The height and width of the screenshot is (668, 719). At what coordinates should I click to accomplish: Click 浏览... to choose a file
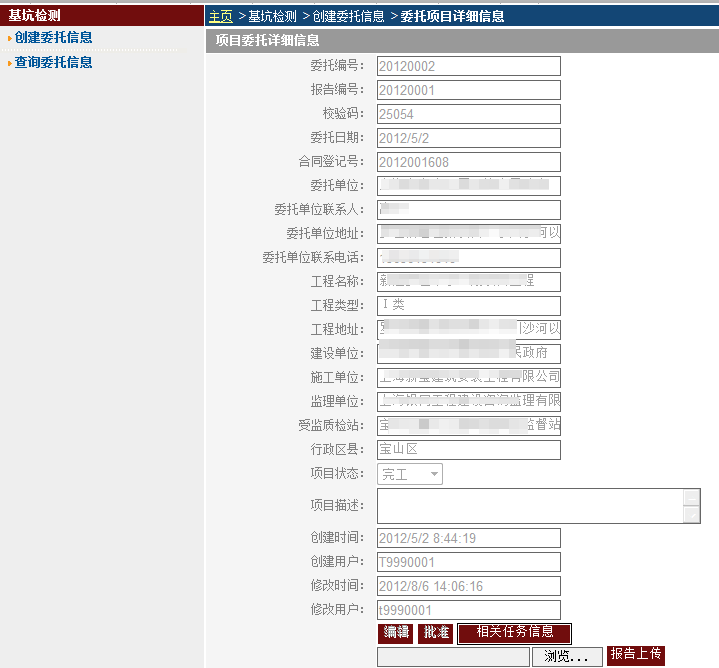pos(567,657)
